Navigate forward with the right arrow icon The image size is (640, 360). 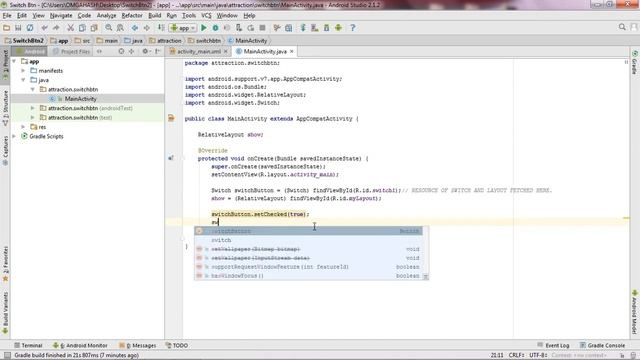coord(147,28)
